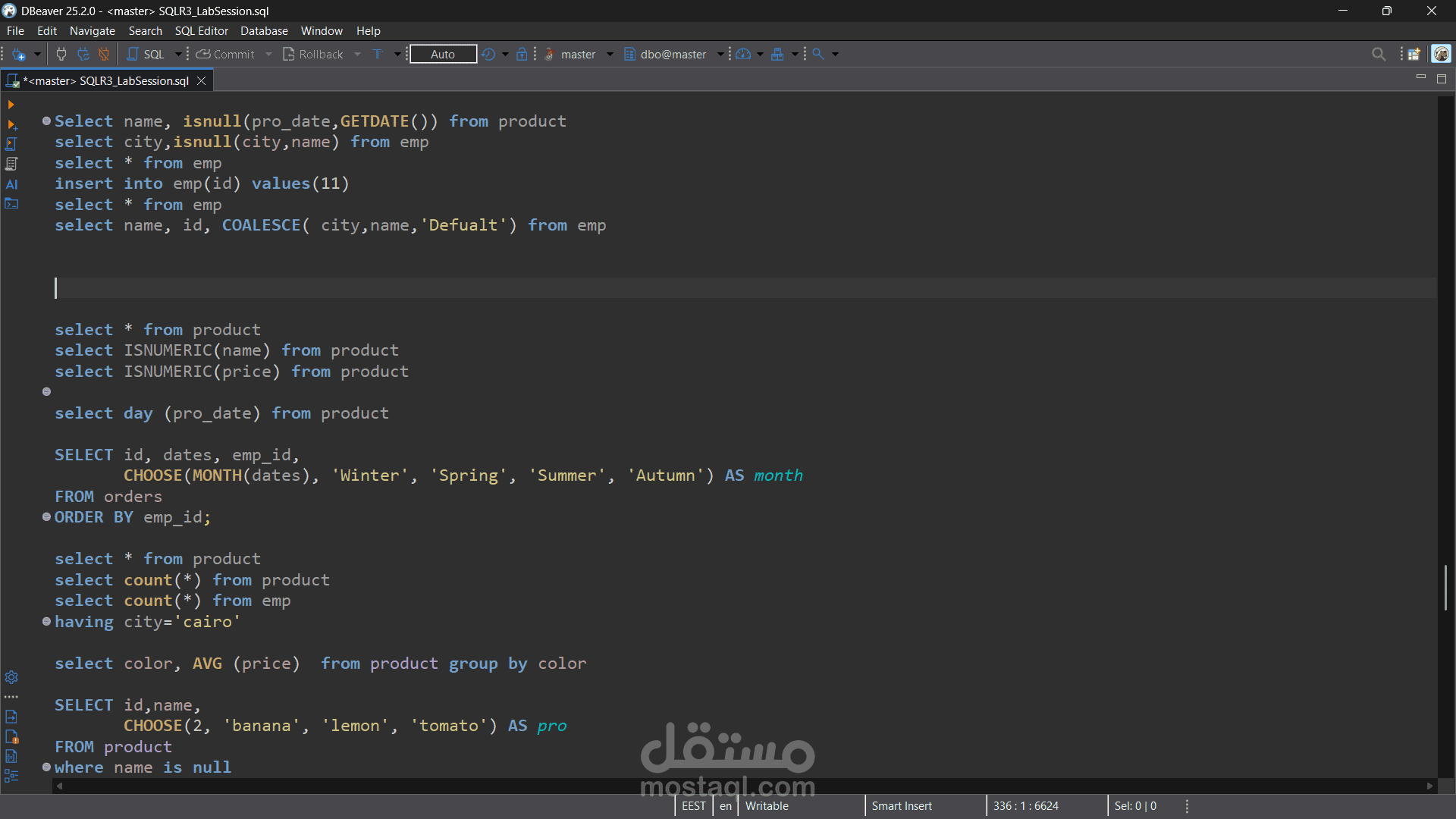Expand the Rollback dropdown arrow
The height and width of the screenshot is (819, 1456).
coord(357,55)
